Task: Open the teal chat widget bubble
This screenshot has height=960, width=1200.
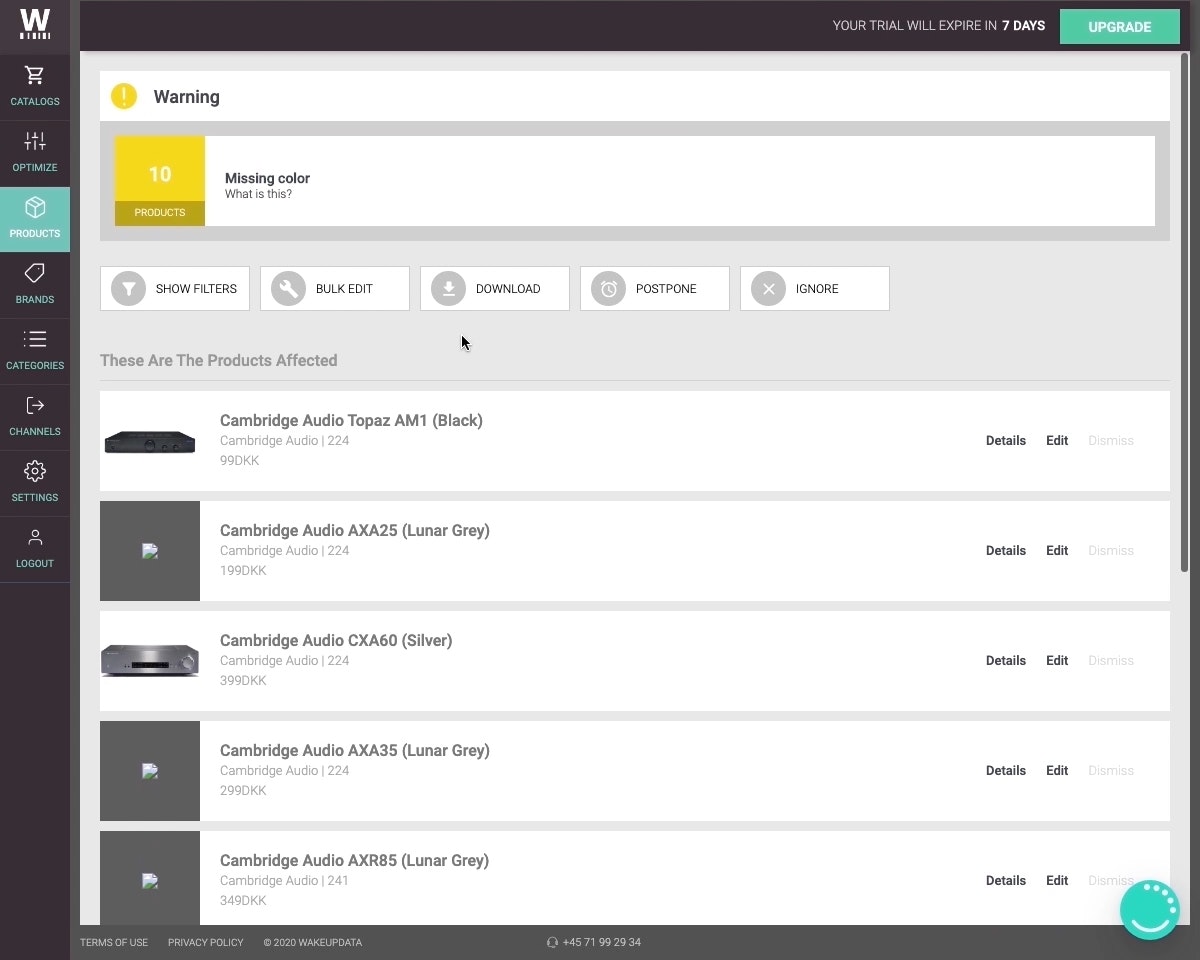Action: [1150, 909]
